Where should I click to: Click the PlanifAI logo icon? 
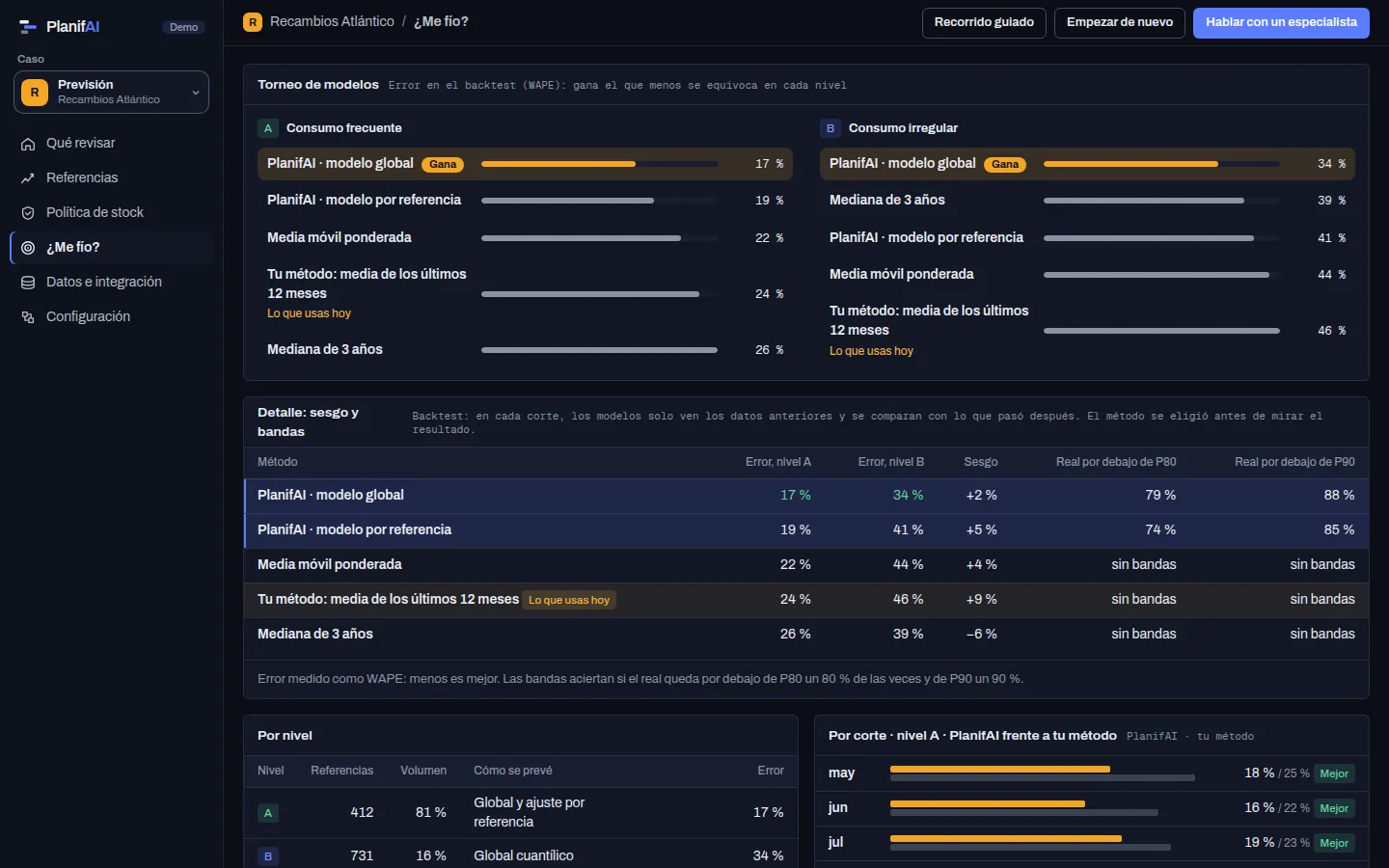click(28, 27)
